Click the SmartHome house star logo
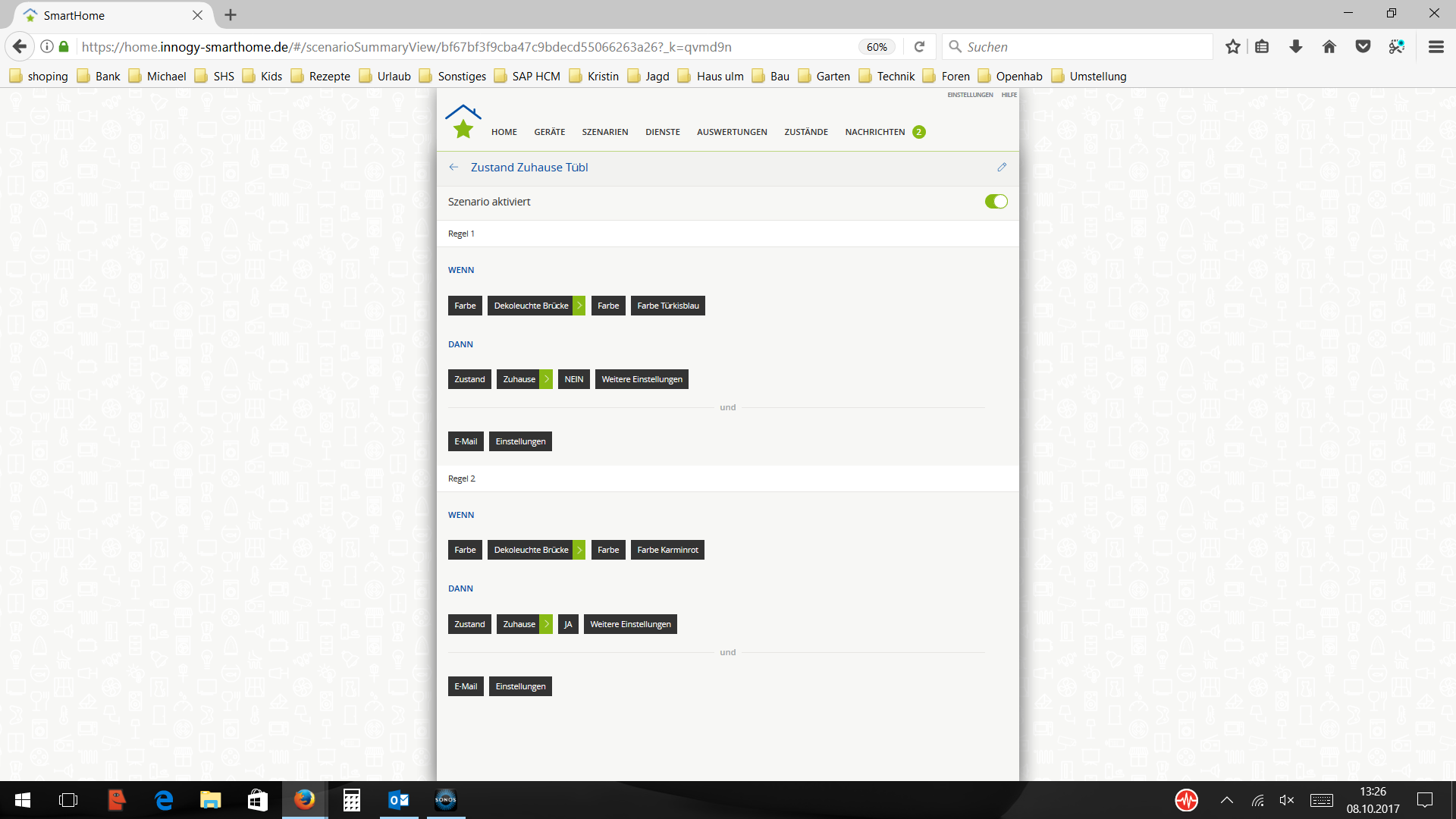The image size is (1456, 819). click(x=463, y=122)
